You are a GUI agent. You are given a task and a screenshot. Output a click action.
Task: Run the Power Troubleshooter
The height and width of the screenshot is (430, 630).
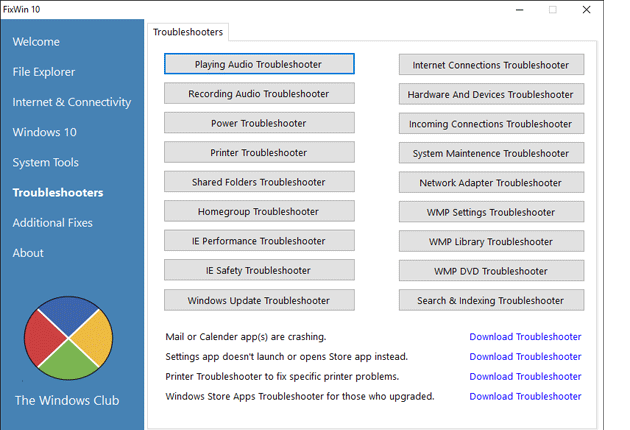coord(259,123)
